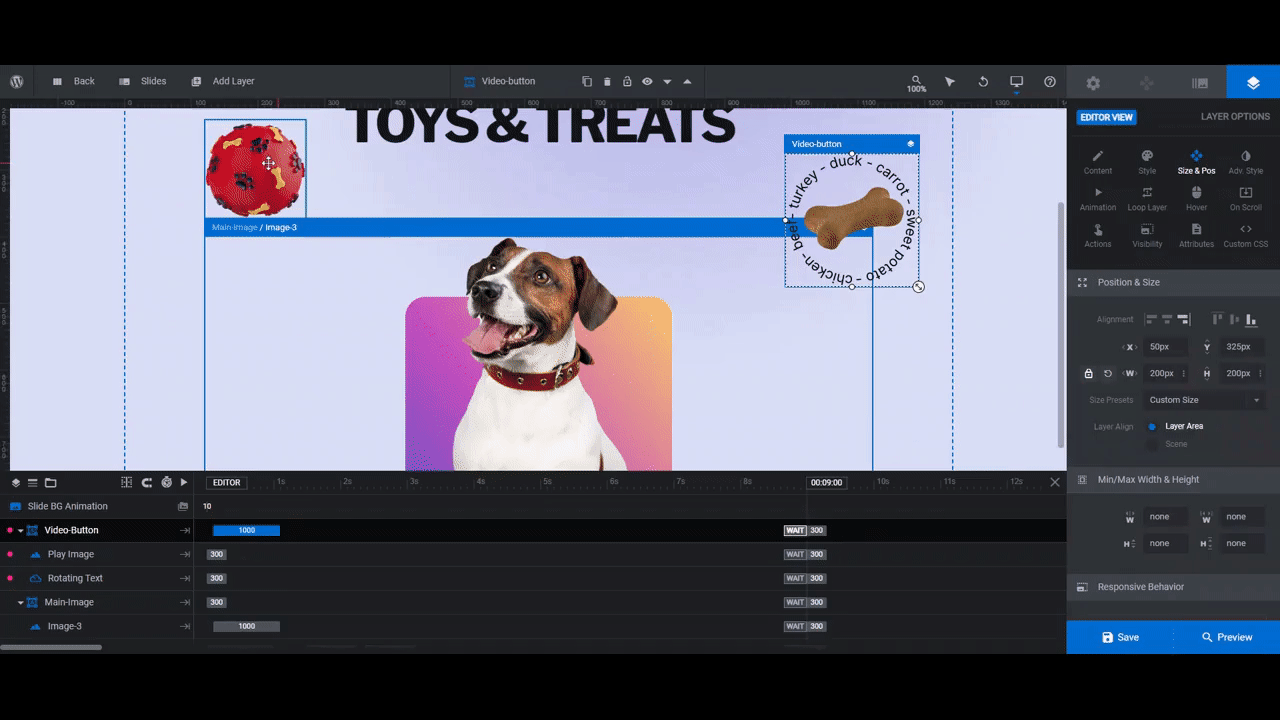The image size is (1280, 720).
Task: Align layer horizontally to center
Action: click(x=1167, y=319)
